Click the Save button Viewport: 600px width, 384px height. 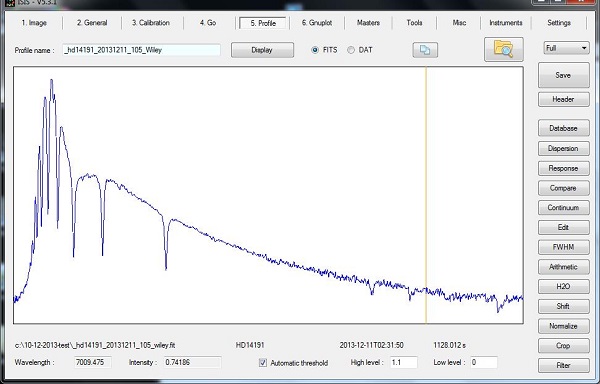(x=563, y=75)
